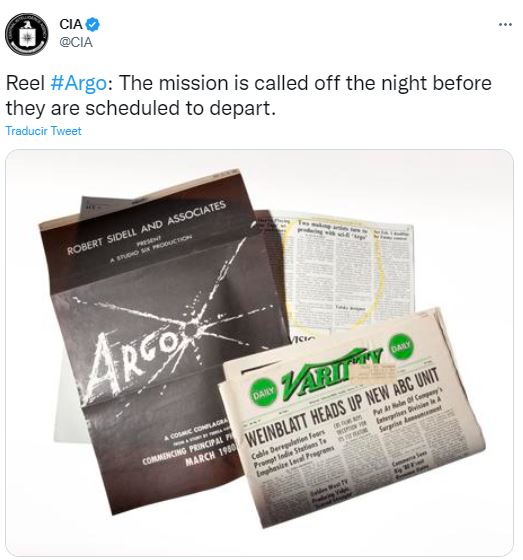Click the left green DAILY circle on Variety

[263, 393]
